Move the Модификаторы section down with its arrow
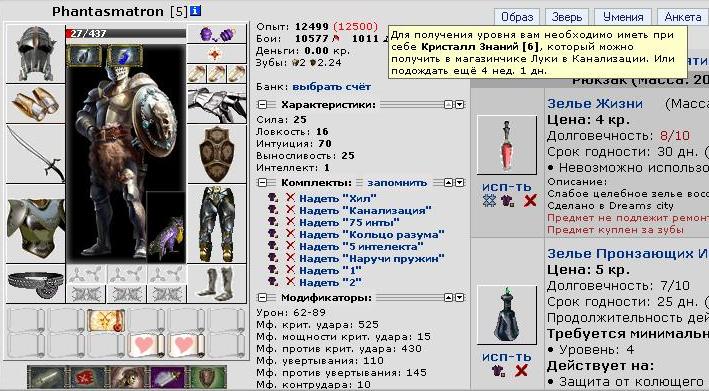Viewport: 709px width, 391px height. (459, 298)
